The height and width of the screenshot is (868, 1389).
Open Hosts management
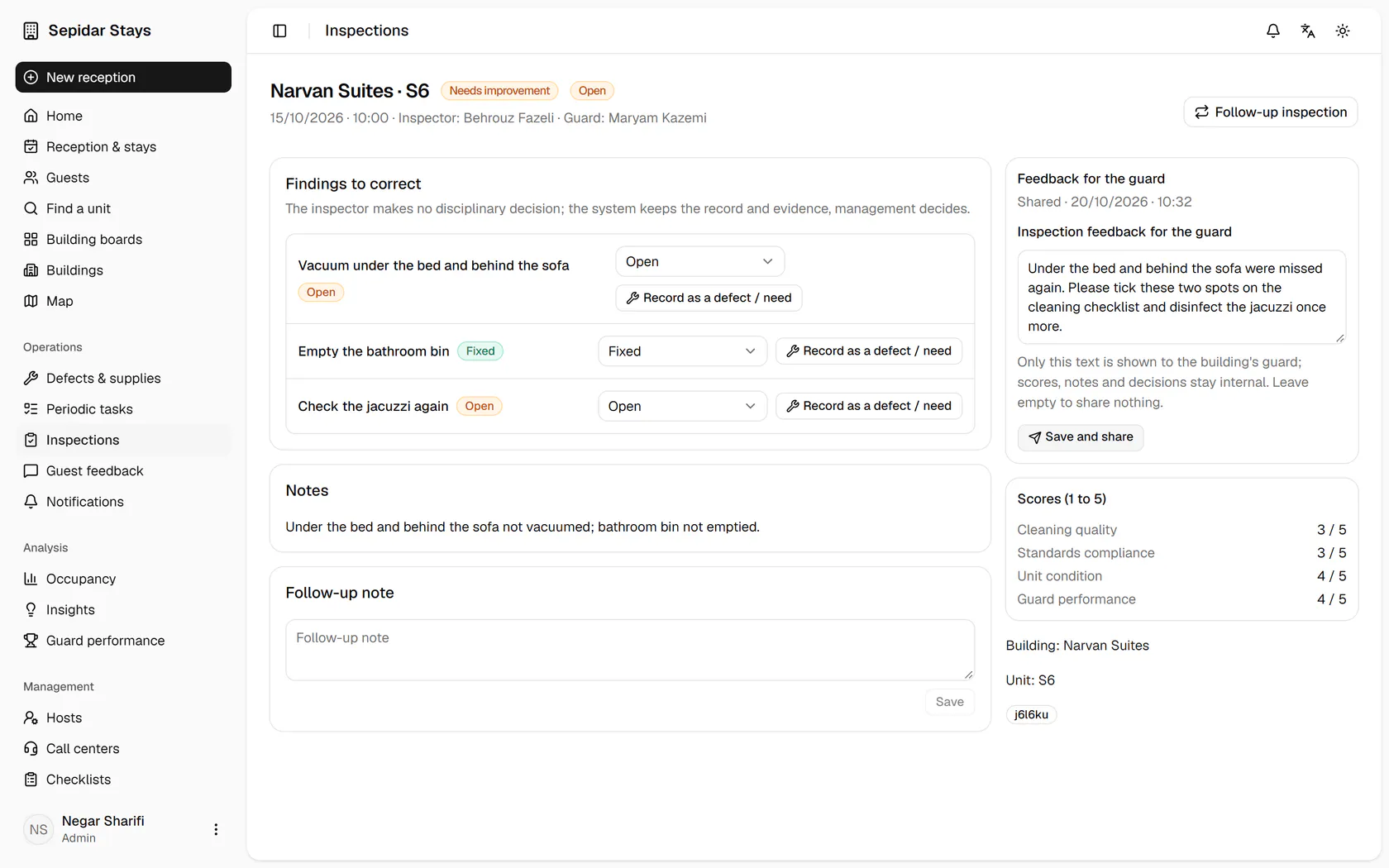click(x=123, y=718)
